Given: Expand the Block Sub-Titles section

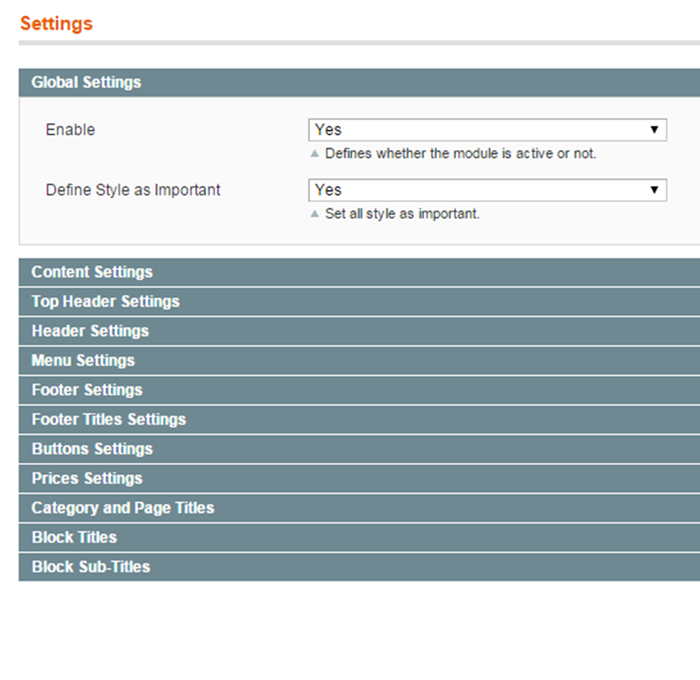Looking at the screenshot, I should [359, 567].
